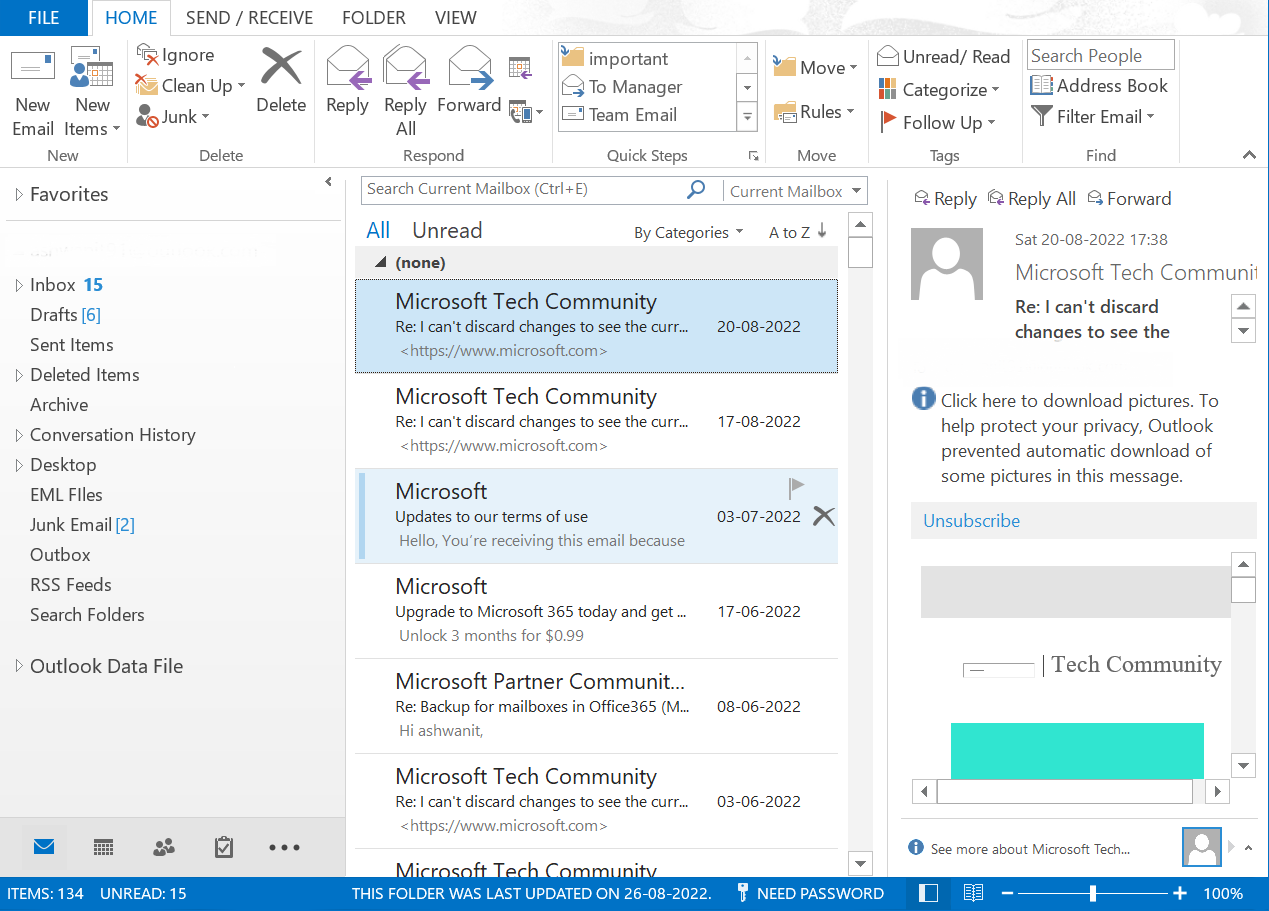Open the Drafts folder
Viewport: 1269px width, 911px height.
point(65,315)
